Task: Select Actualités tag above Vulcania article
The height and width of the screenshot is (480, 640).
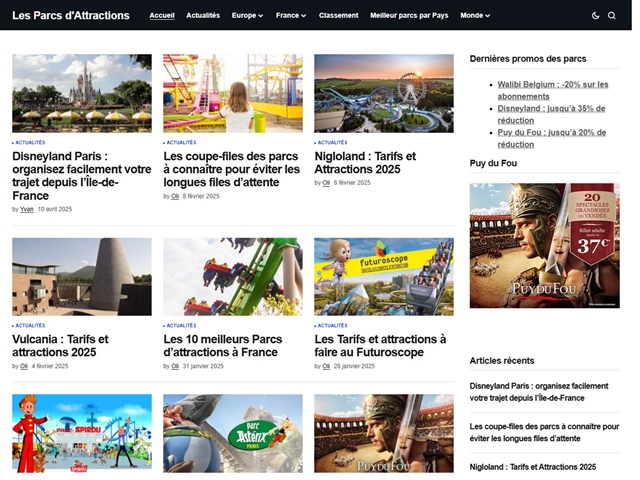Action: pos(29,325)
